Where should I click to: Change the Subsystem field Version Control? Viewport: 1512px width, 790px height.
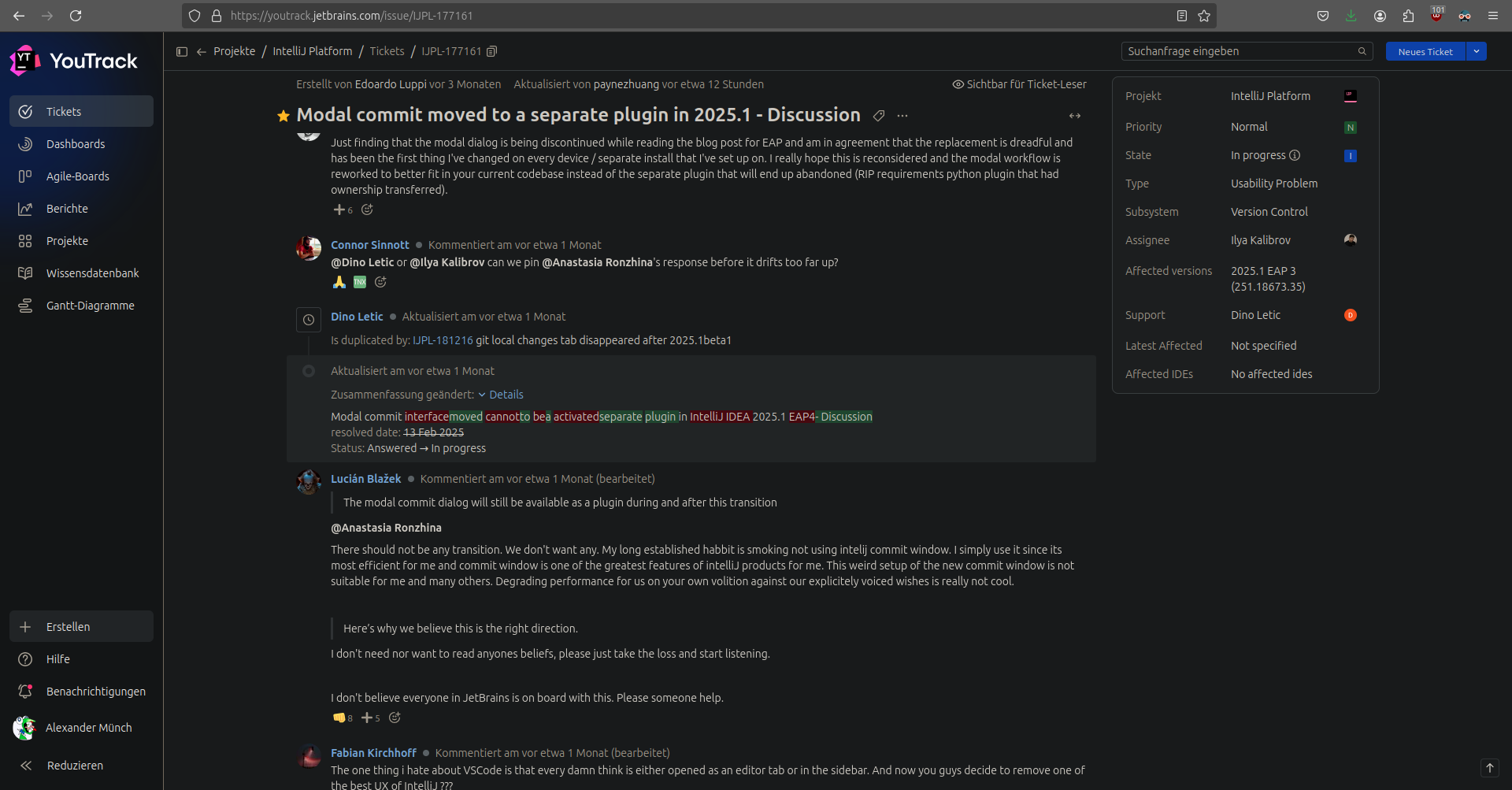click(x=1269, y=212)
